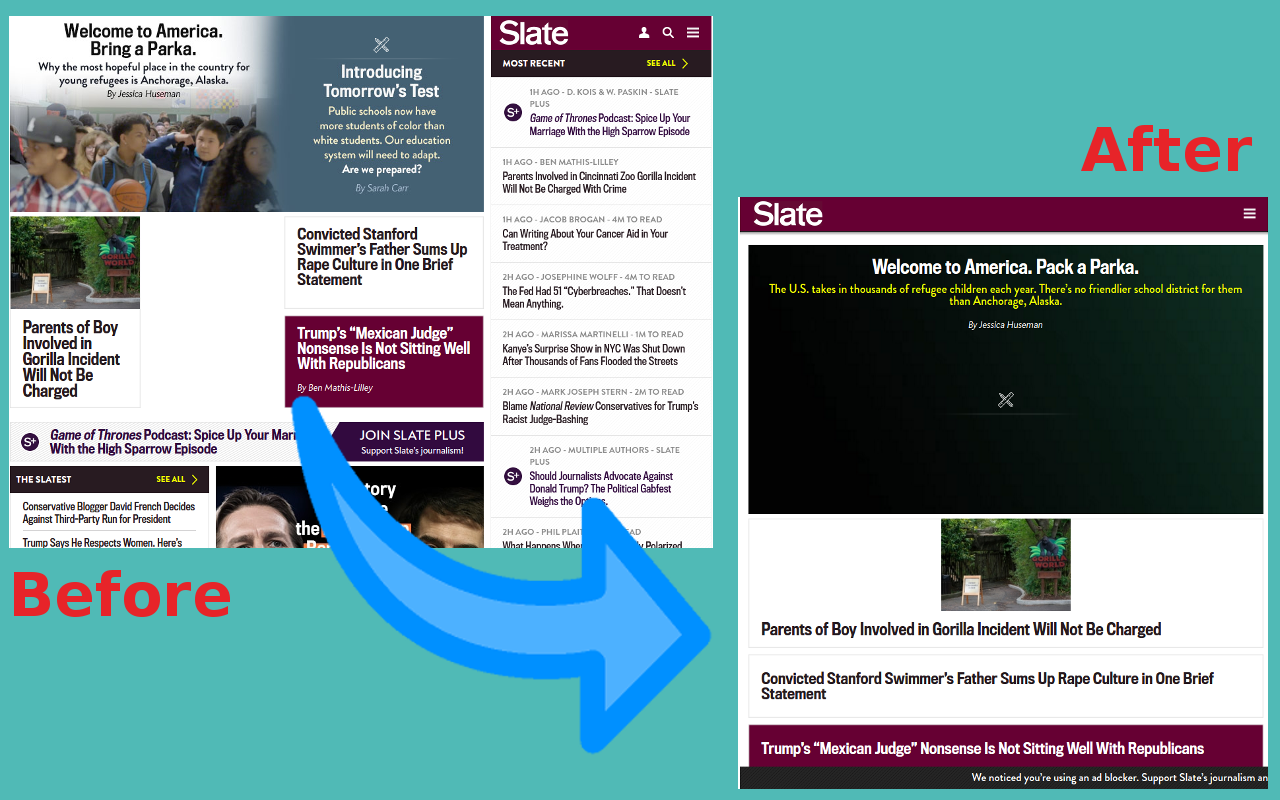Viewport: 1280px width, 800px height.
Task: Click the search magnifier in Before header
Action: coord(668,33)
